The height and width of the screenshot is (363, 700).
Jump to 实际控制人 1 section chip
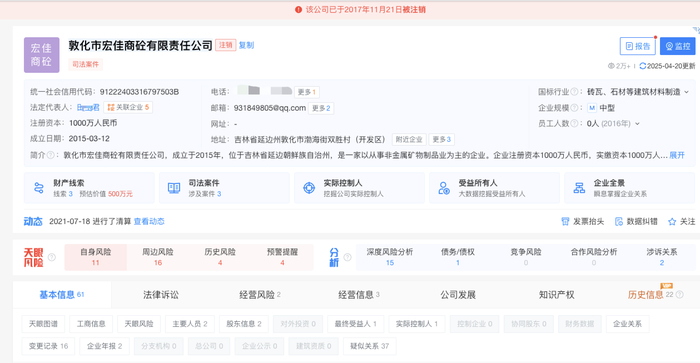[417, 324]
